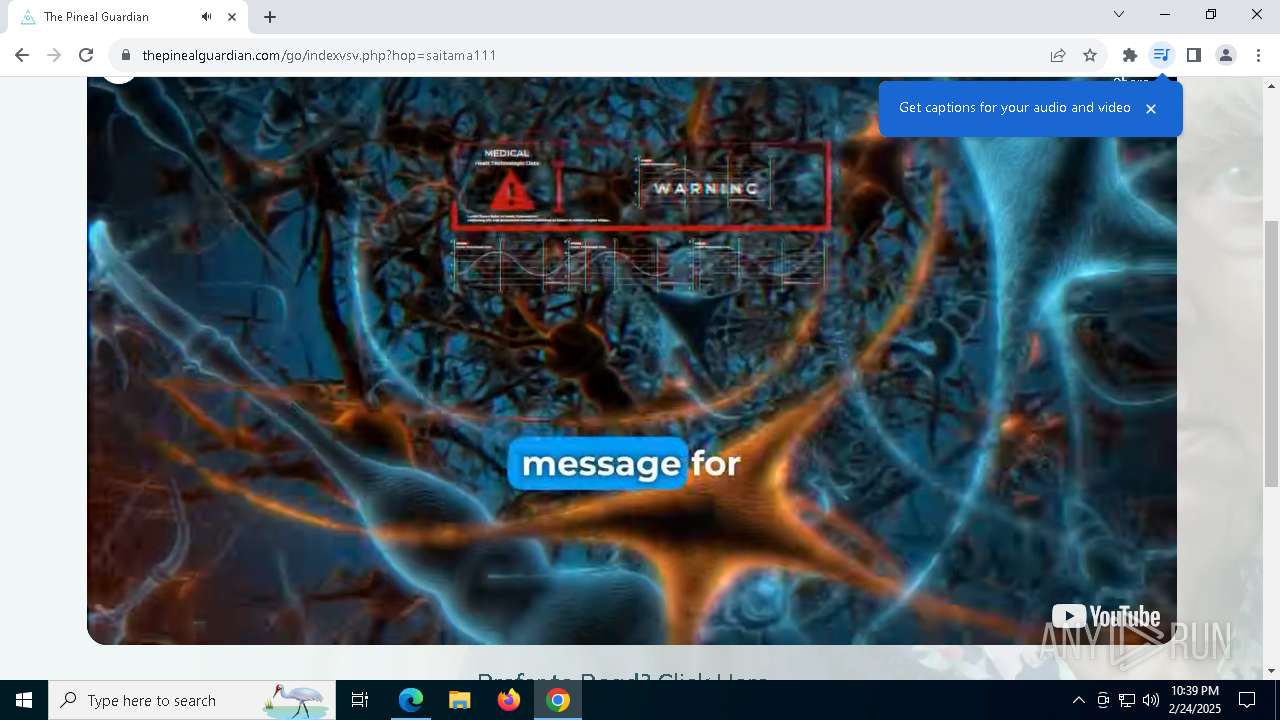This screenshot has height=720, width=1280.
Task: Share this page via the share icon
Action: click(x=1058, y=55)
